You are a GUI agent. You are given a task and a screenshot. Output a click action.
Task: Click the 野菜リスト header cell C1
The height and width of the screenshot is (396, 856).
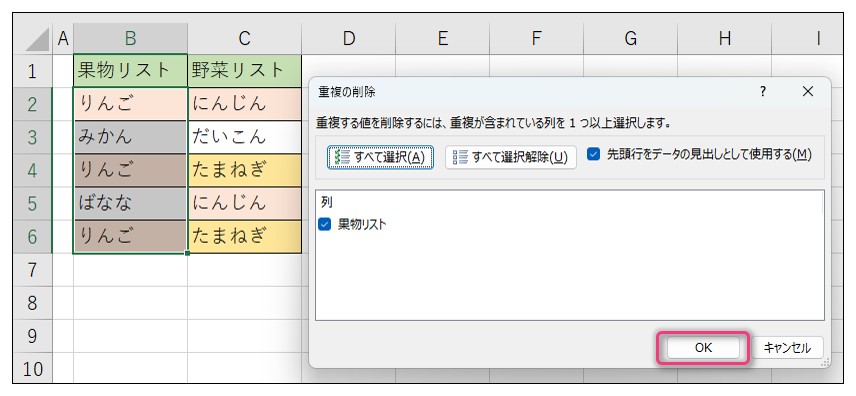pos(245,70)
